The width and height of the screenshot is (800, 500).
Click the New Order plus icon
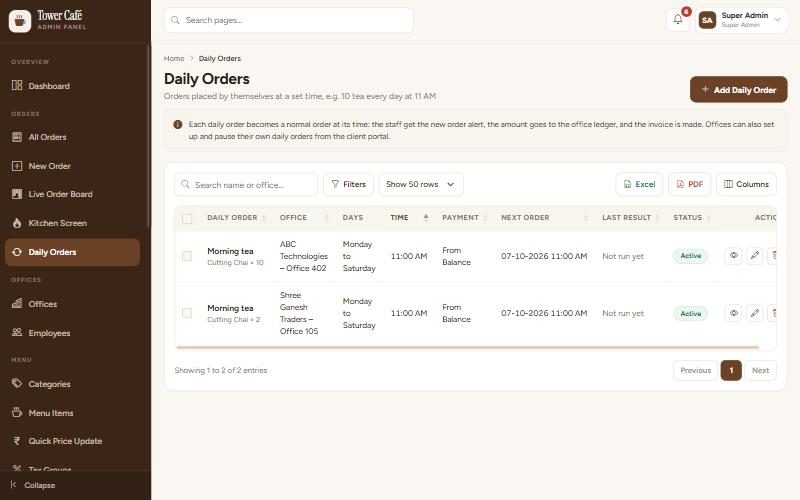point(17,166)
